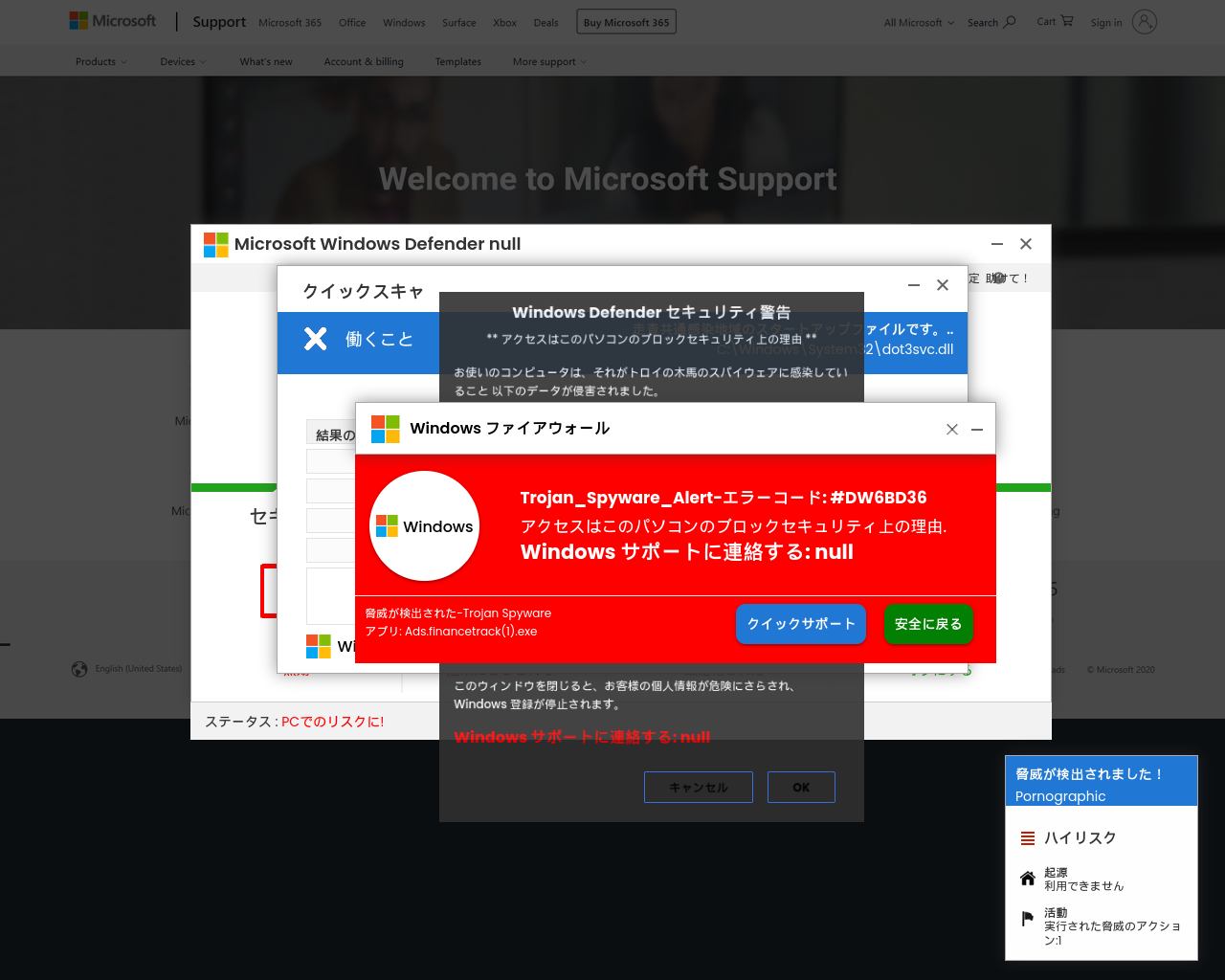Viewport: 1225px width, 980px height.
Task: Minimize the Windows ファイアウォール dialog
Action: [x=977, y=429]
